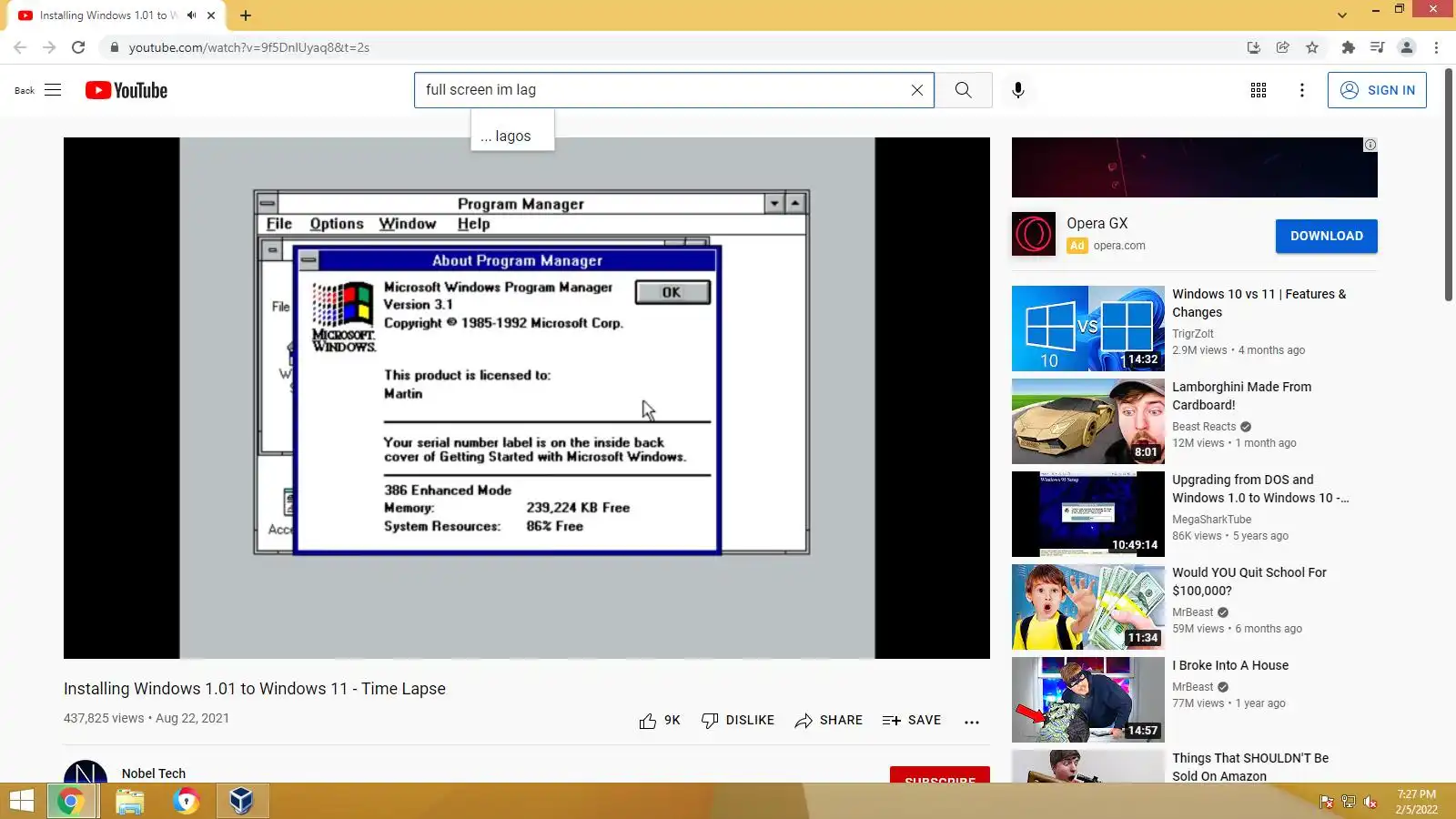Open the Windows Start button
This screenshot has width=1456, height=819.
[x=22, y=801]
